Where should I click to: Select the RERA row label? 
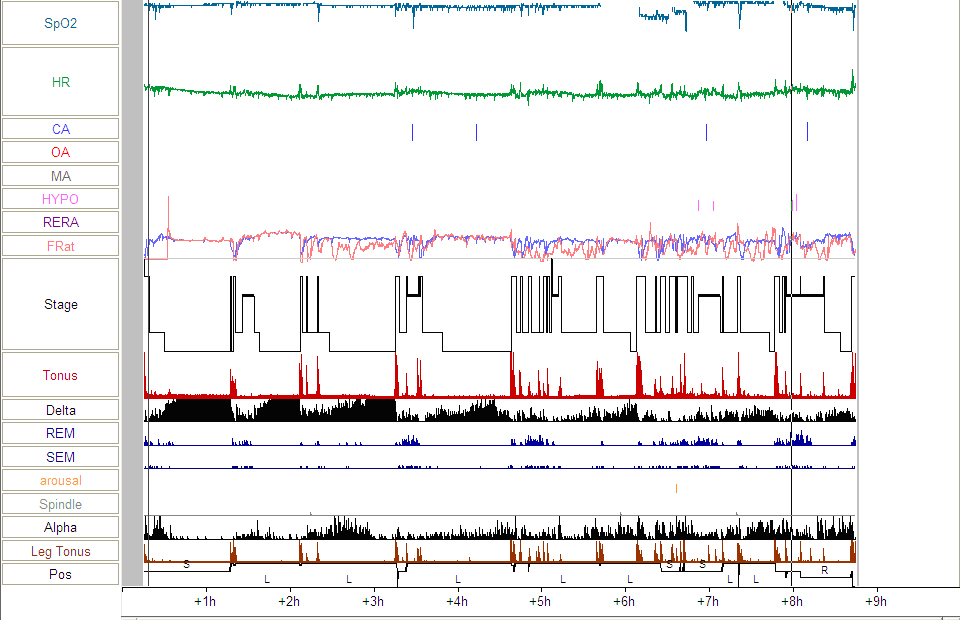[x=60, y=222]
